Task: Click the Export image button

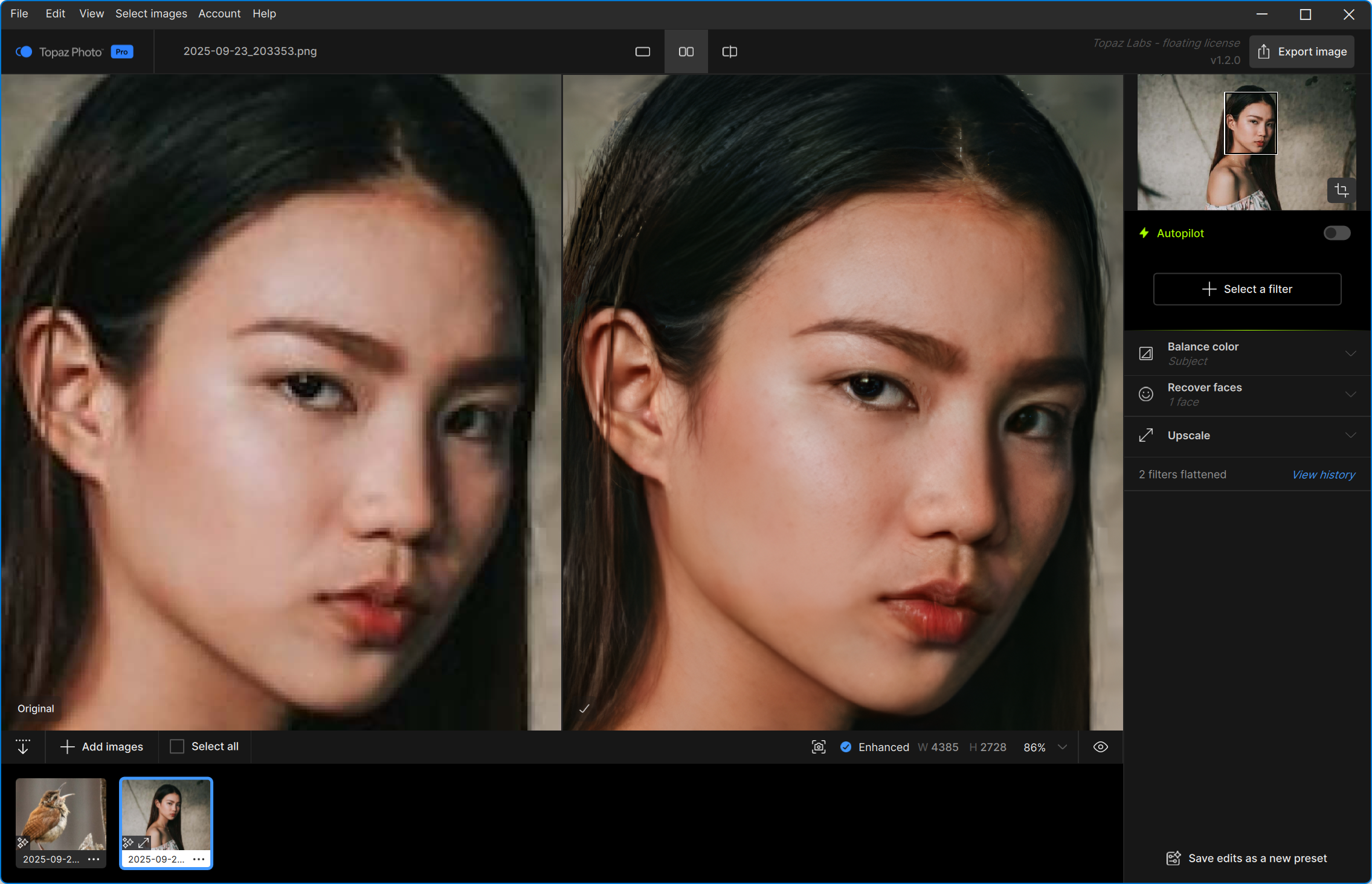Action: point(1302,52)
